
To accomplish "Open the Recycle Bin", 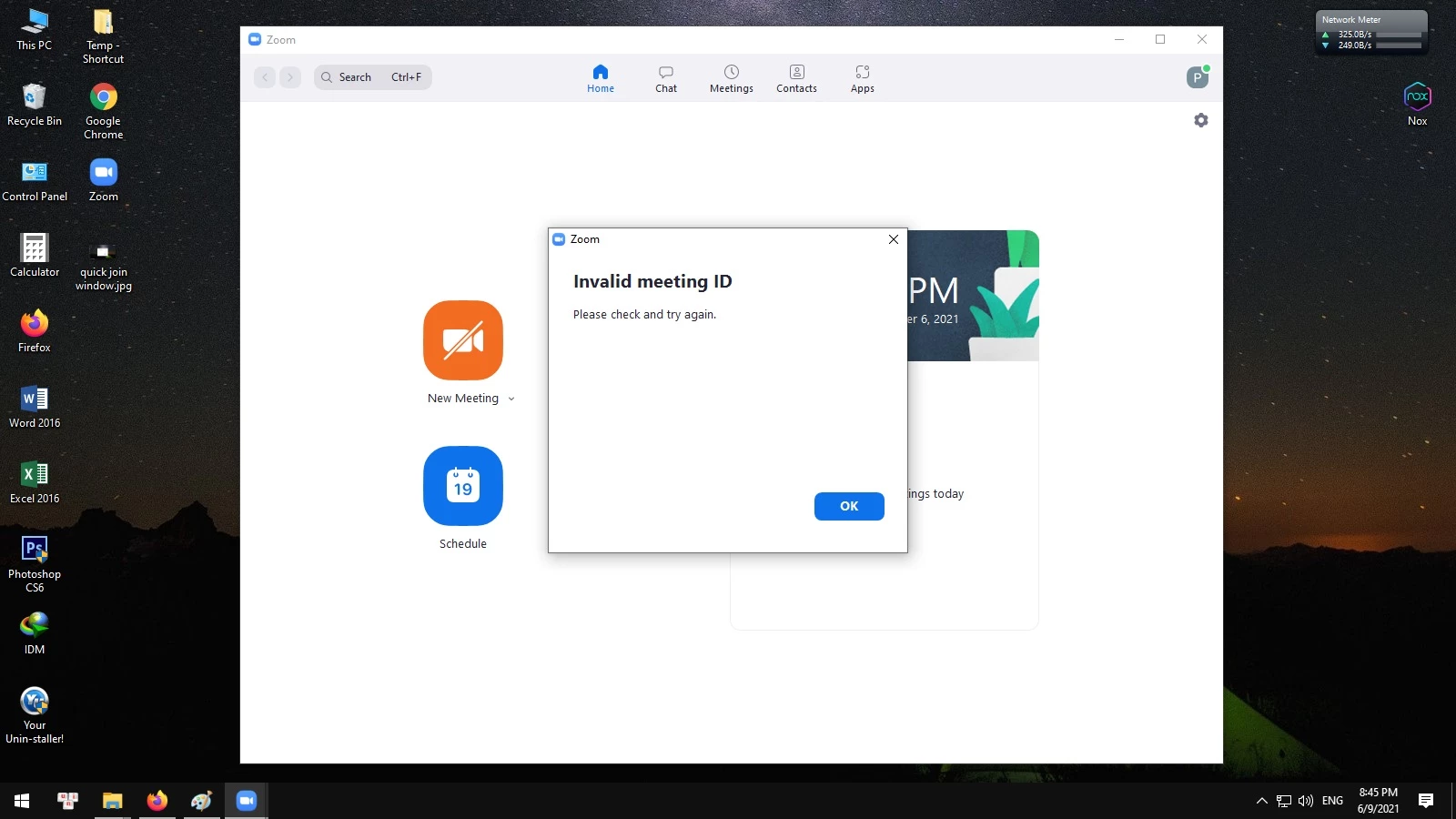I will pyautogui.click(x=35, y=105).
